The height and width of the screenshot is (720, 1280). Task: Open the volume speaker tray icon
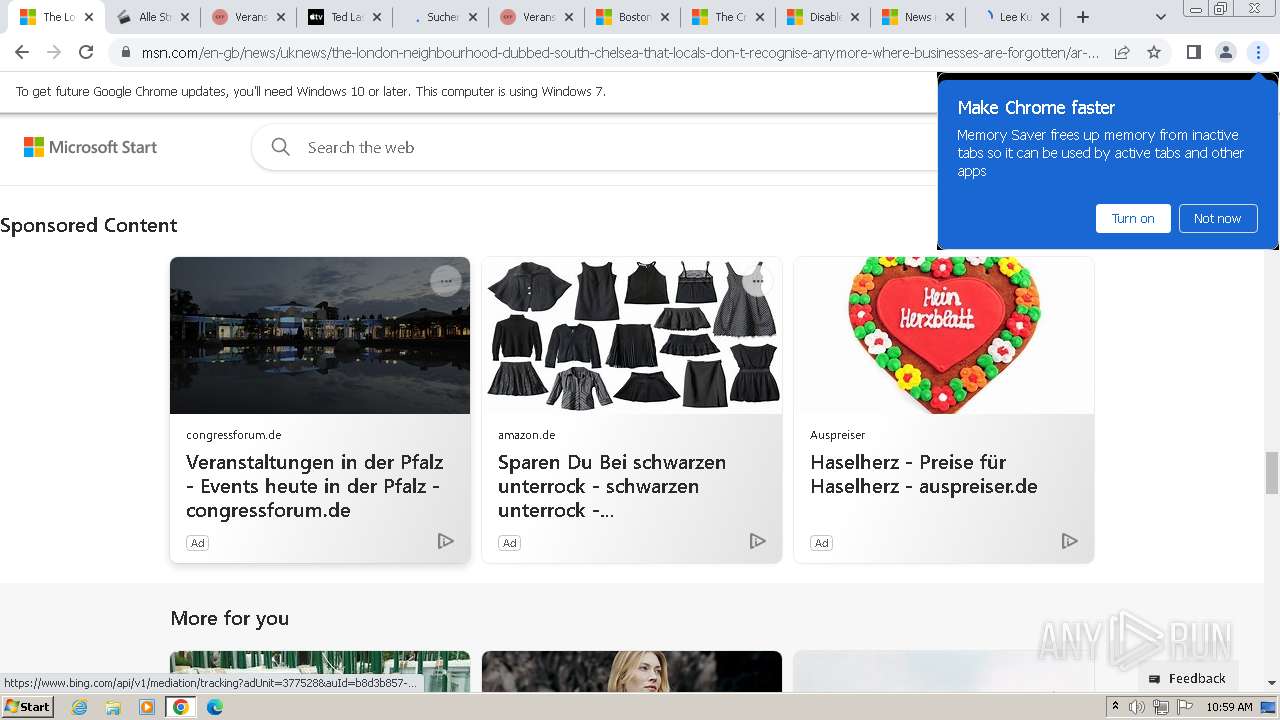[1137, 707]
